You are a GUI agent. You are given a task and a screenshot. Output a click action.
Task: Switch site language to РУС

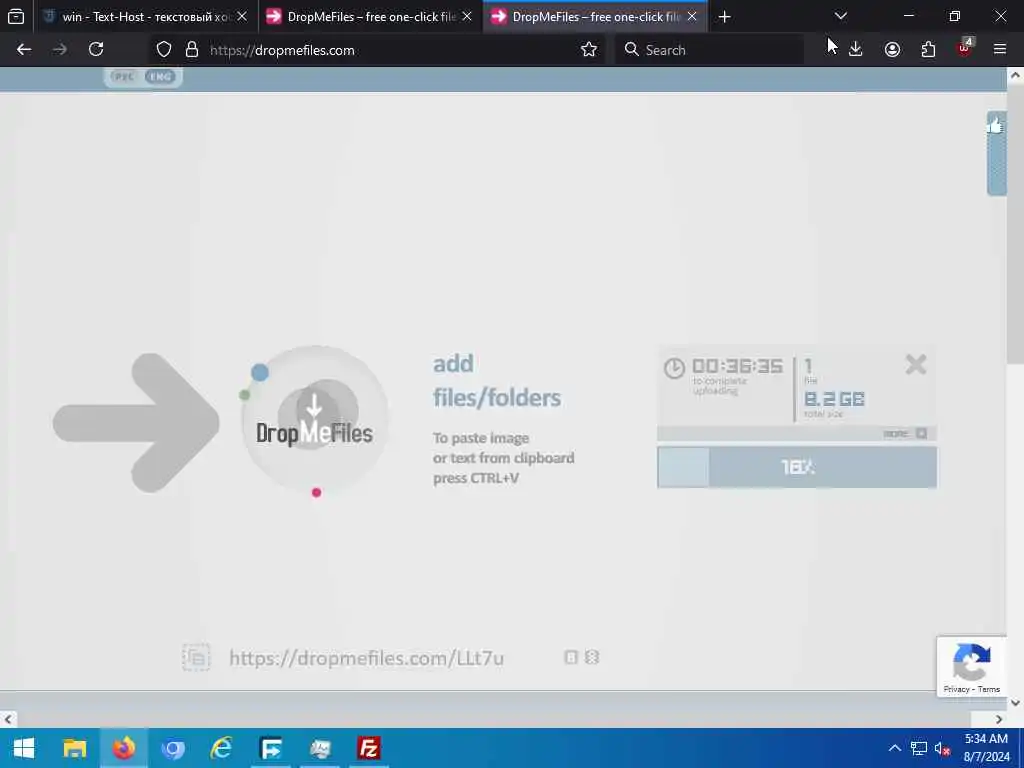tap(123, 76)
